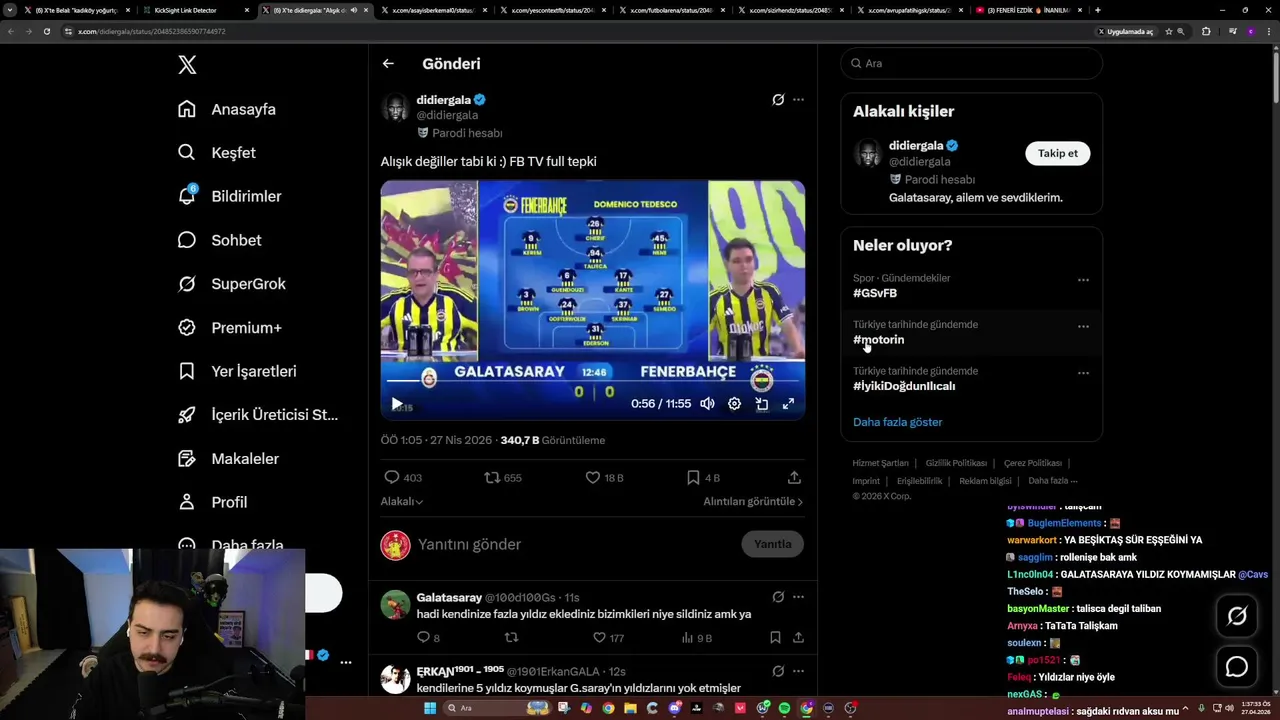Open the X logo home link
This screenshot has height=720, width=1280.
[x=187, y=65]
